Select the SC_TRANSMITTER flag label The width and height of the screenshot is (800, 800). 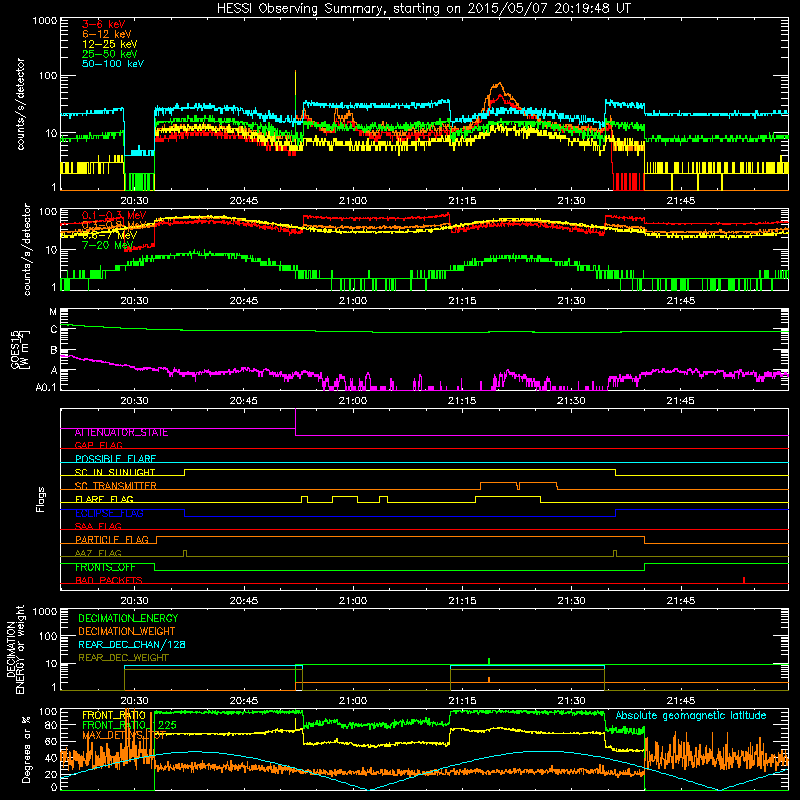pyautogui.click(x=116, y=486)
